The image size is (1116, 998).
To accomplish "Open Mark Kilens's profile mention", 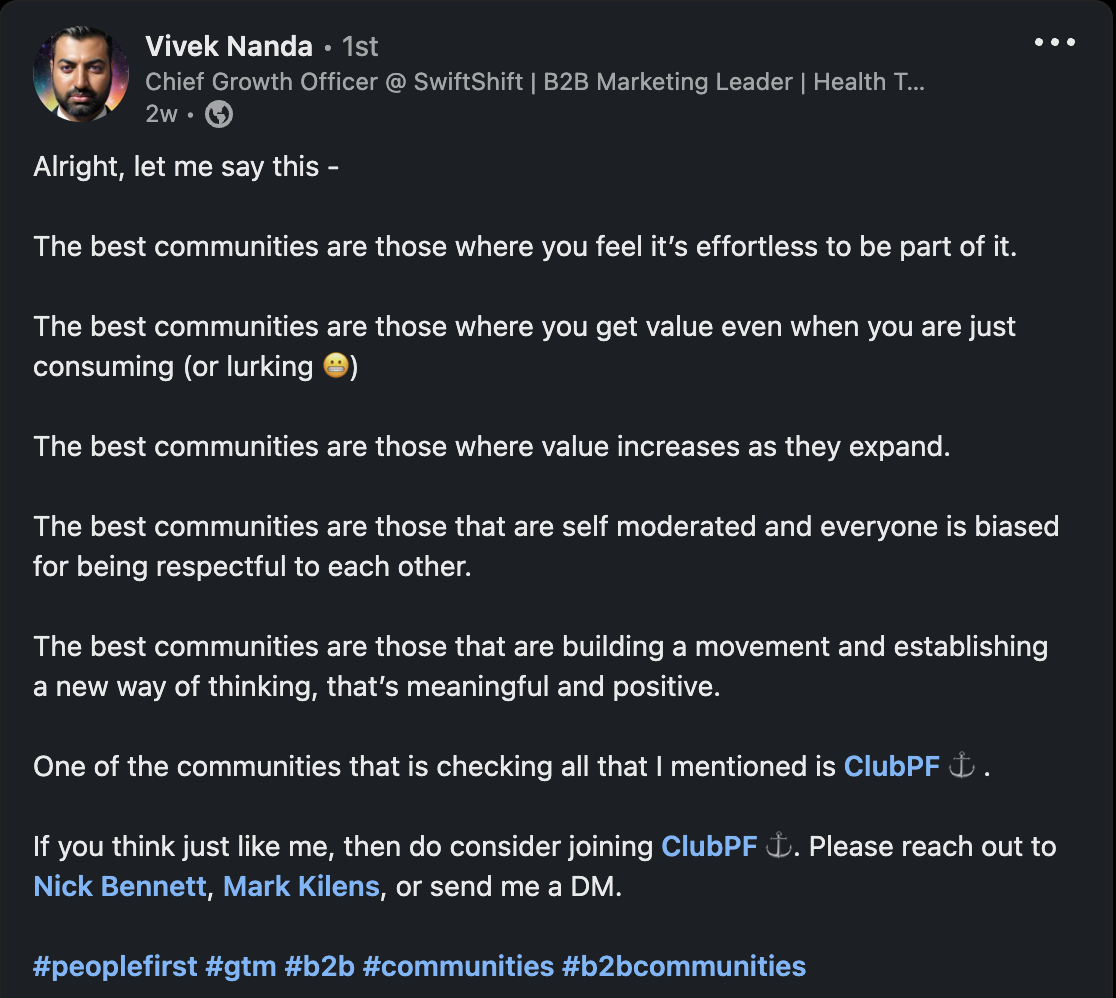I will (x=301, y=887).
